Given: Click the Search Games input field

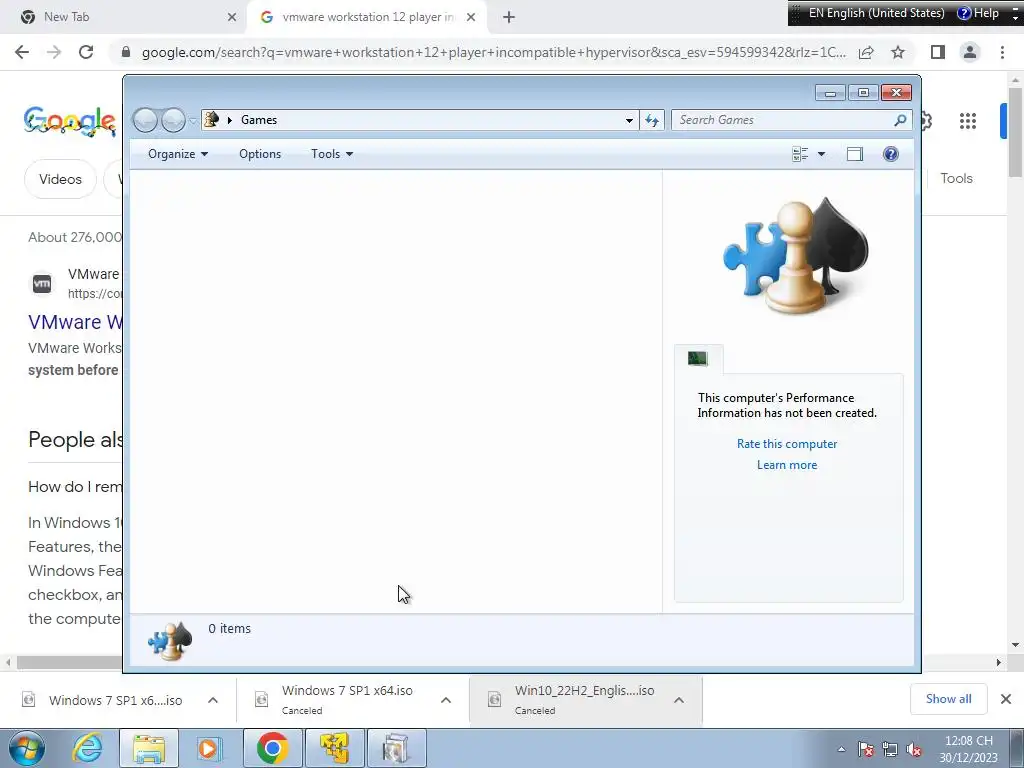Looking at the screenshot, I should click(782, 120).
